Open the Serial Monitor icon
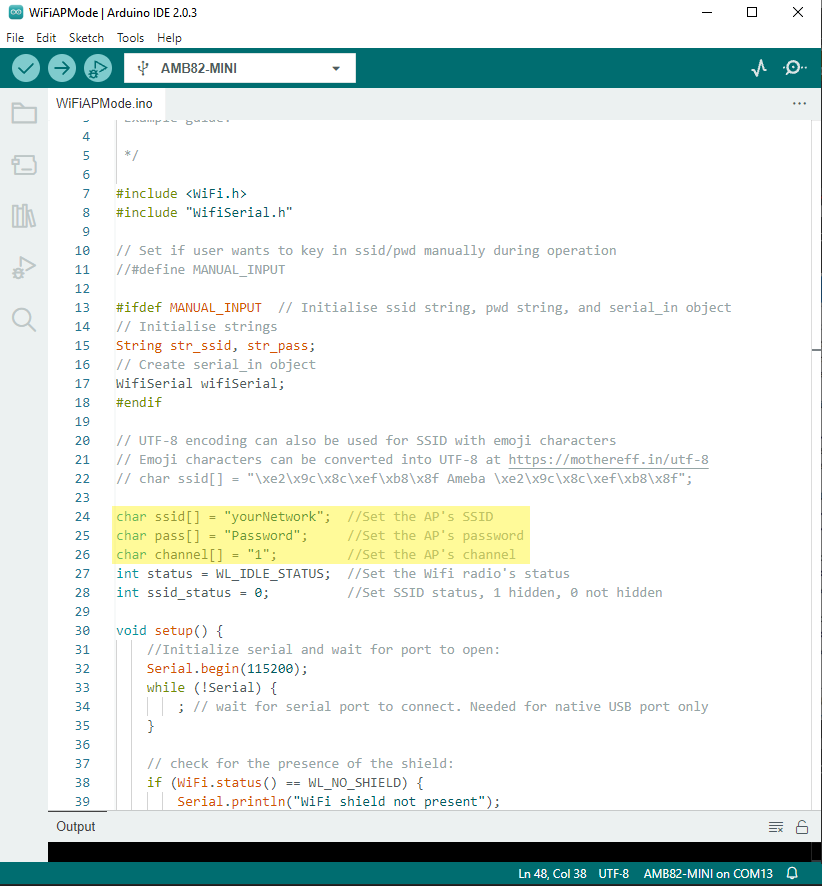Screen dimensions: 822x886 [795, 68]
